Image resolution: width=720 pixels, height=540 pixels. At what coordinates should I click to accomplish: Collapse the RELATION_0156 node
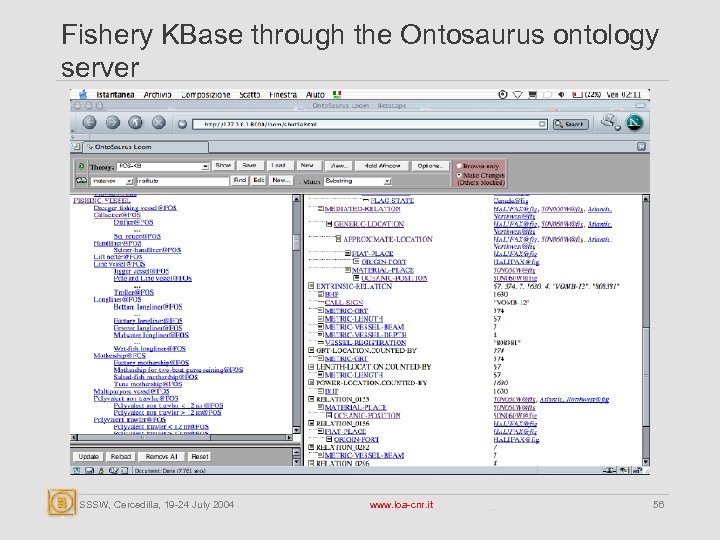click(311, 423)
